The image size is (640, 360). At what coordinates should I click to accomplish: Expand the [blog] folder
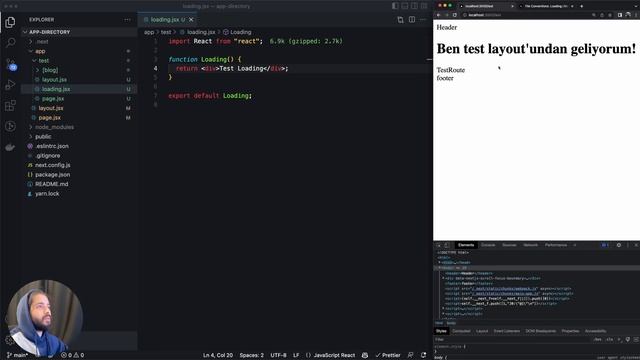point(79,70)
